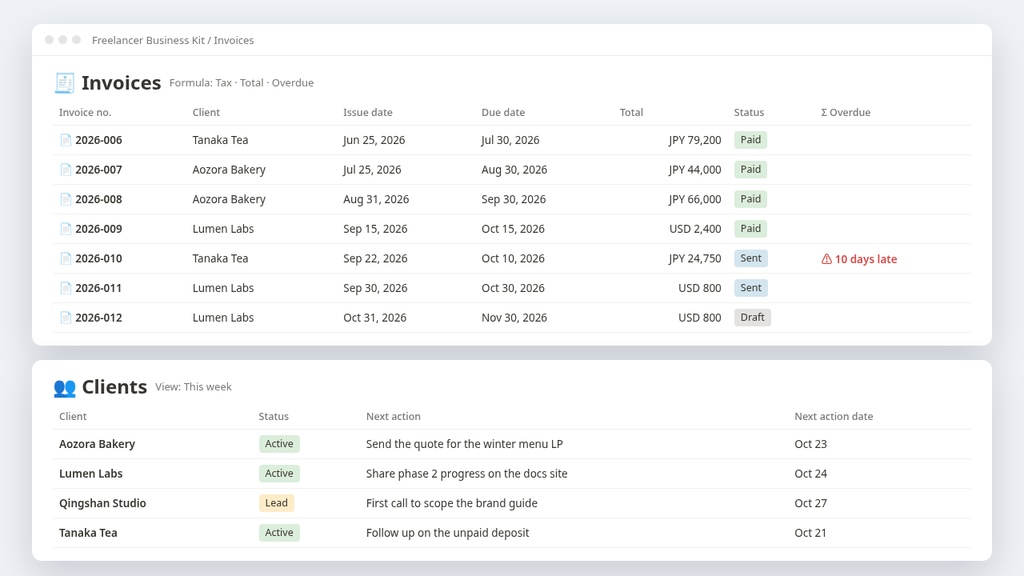Click the Lead status tag for Qingshan Studio
The width and height of the screenshot is (1024, 576).
pyautogui.click(x=276, y=503)
